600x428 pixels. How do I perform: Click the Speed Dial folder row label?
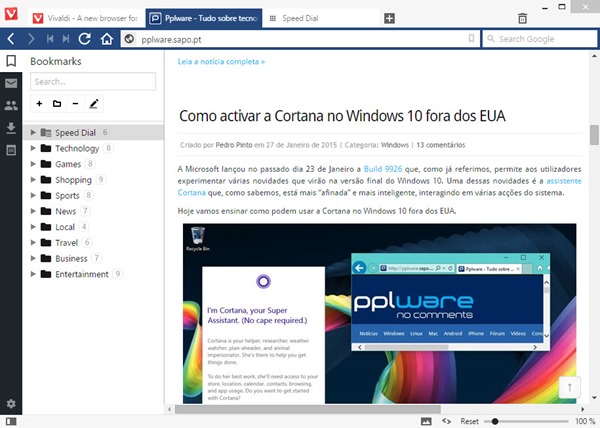[75, 132]
